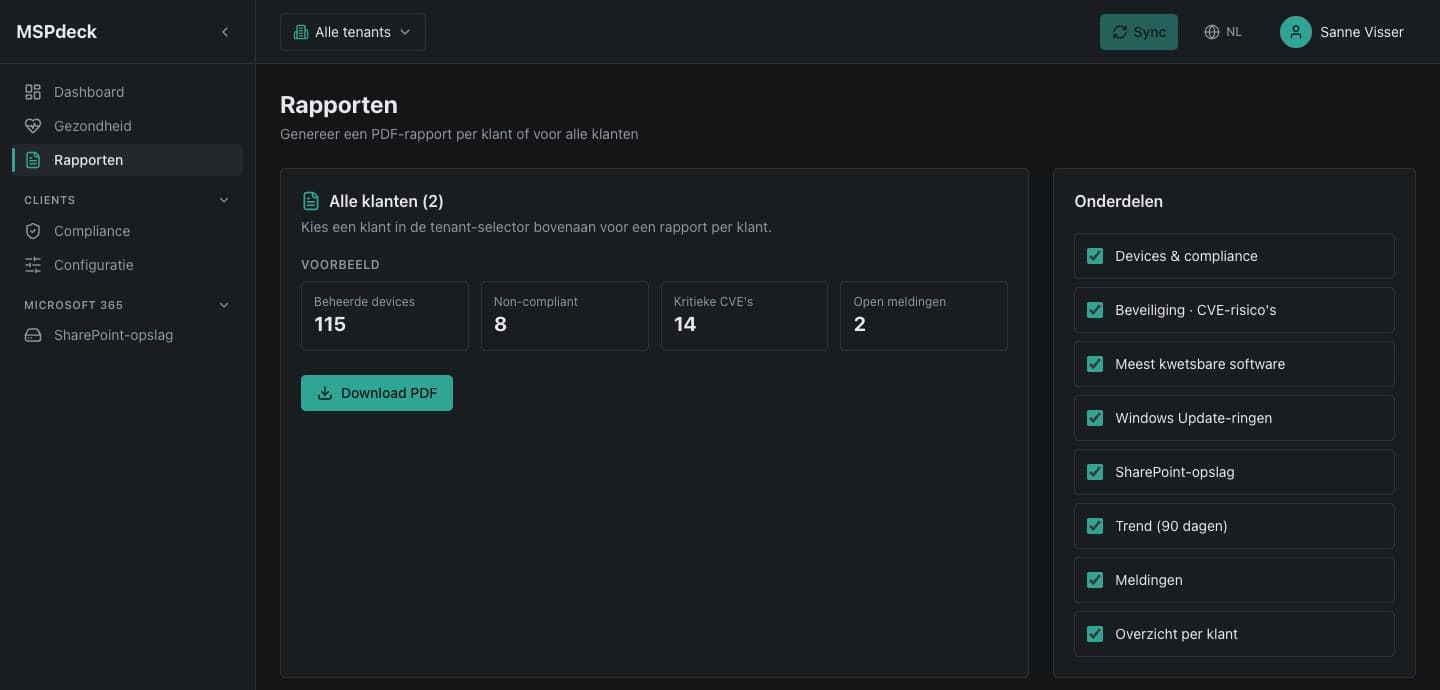Screen dimensions: 1440x690
Task: Toggle the Overzicht per klant checkbox
Action: (x=1095, y=634)
